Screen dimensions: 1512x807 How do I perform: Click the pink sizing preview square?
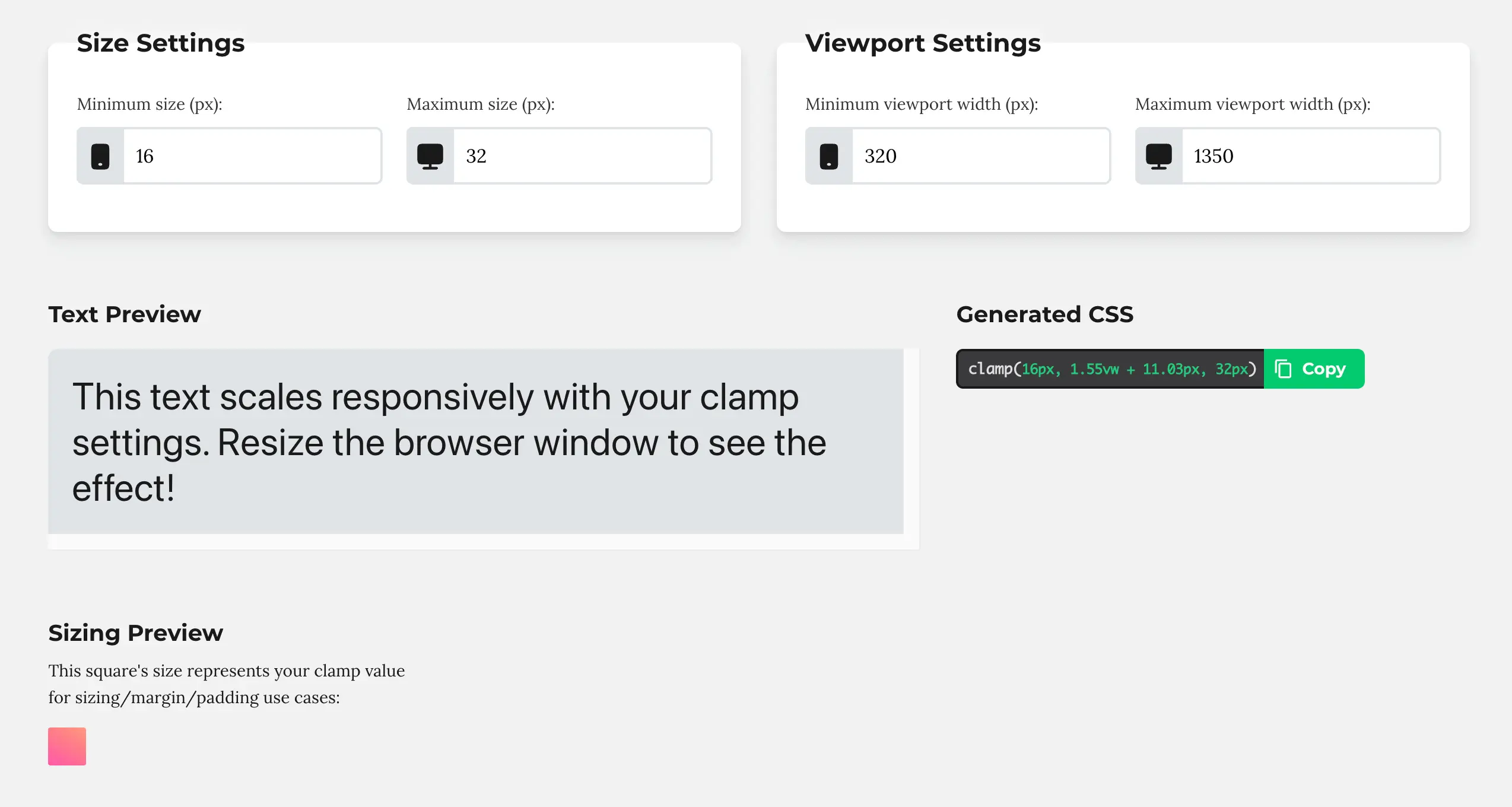point(67,746)
